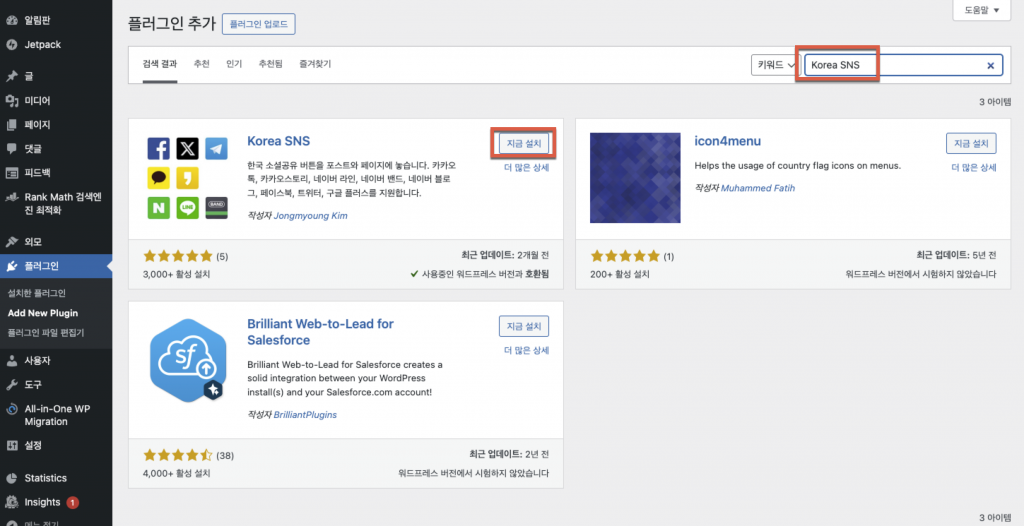Open the 외모 appearance menu icon
Screen dimensions: 1024x526
point(11,242)
